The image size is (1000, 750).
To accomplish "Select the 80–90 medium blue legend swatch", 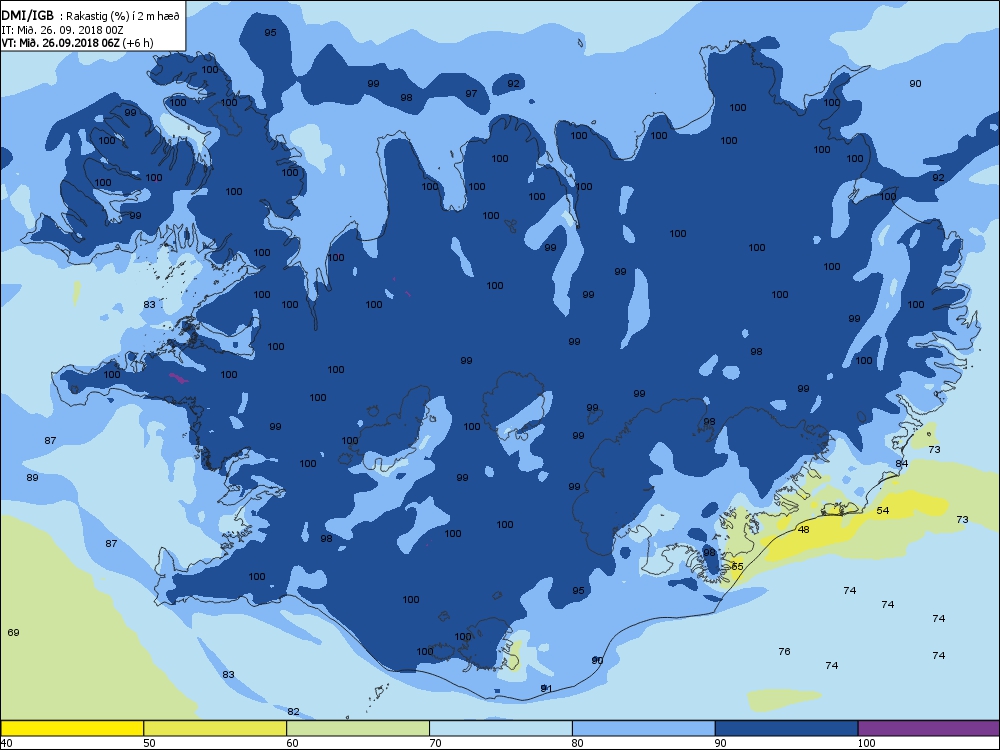I will coord(643,728).
